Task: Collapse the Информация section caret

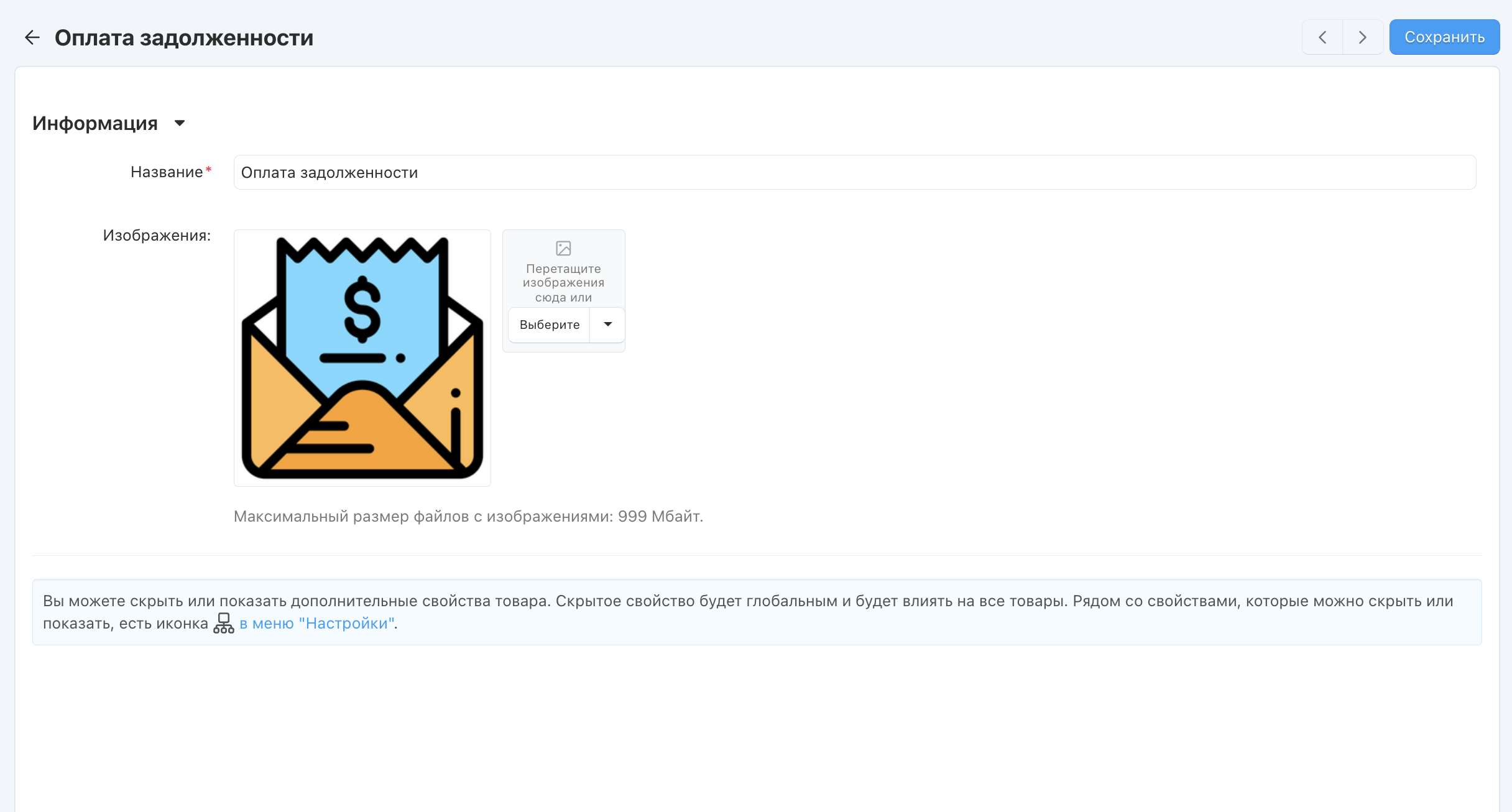Action: click(x=180, y=123)
